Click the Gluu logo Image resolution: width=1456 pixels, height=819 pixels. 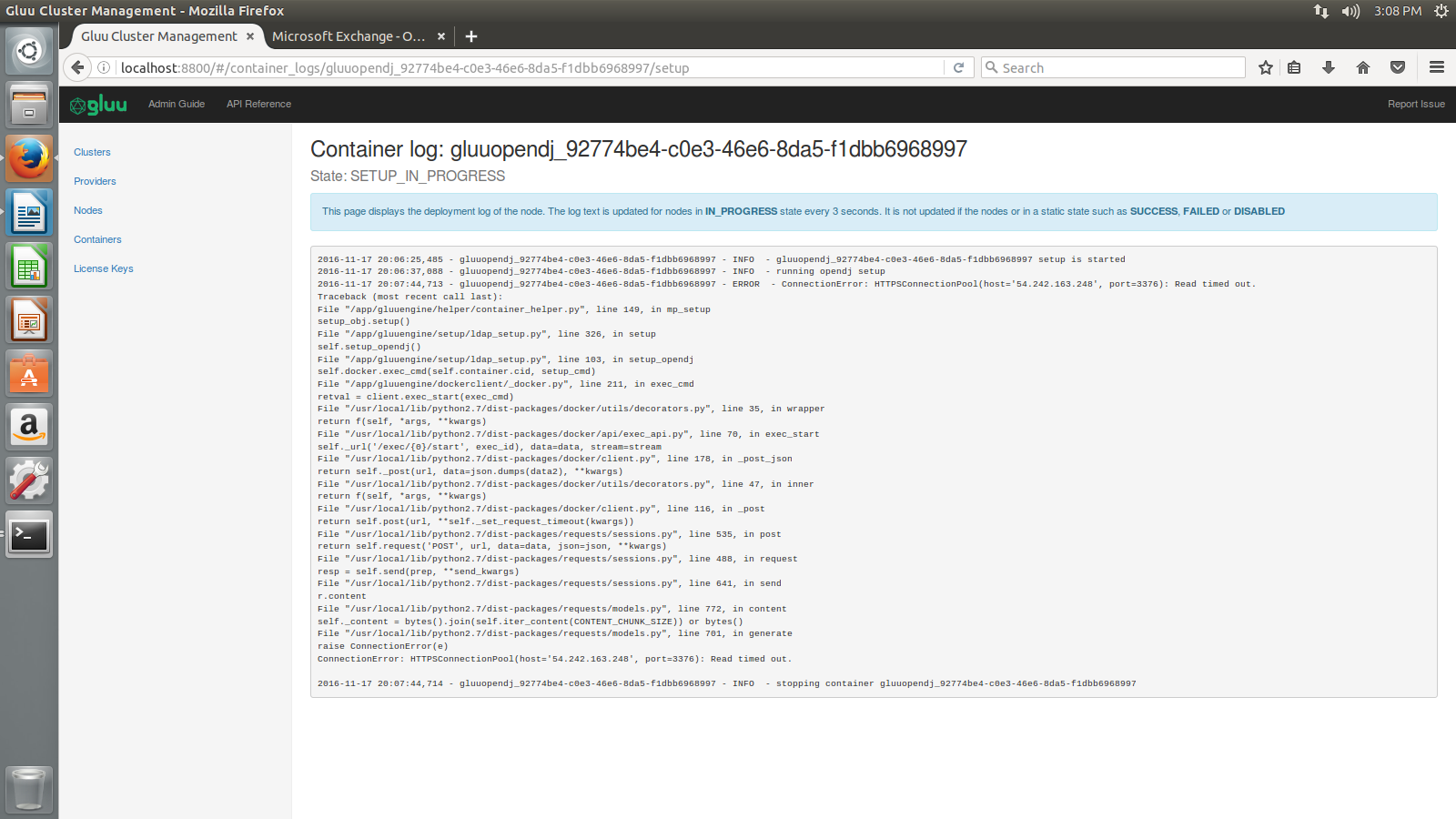(x=98, y=105)
